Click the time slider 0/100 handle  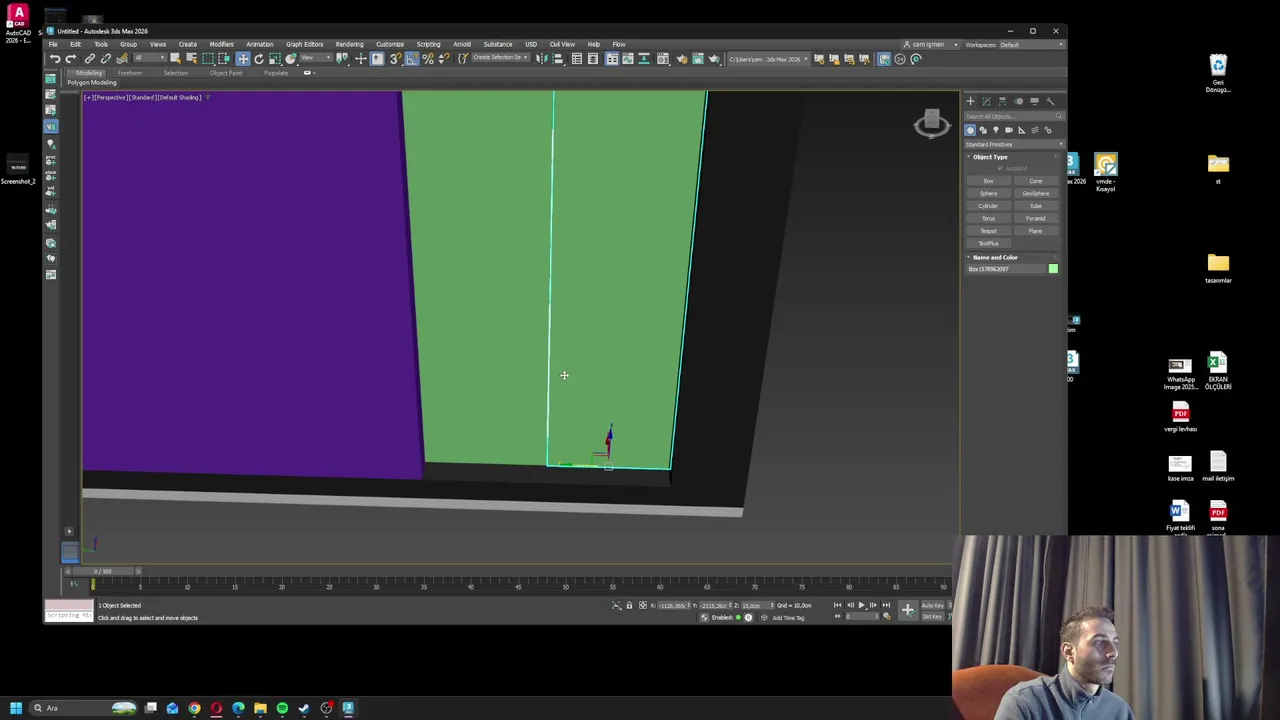pyautogui.click(x=103, y=571)
